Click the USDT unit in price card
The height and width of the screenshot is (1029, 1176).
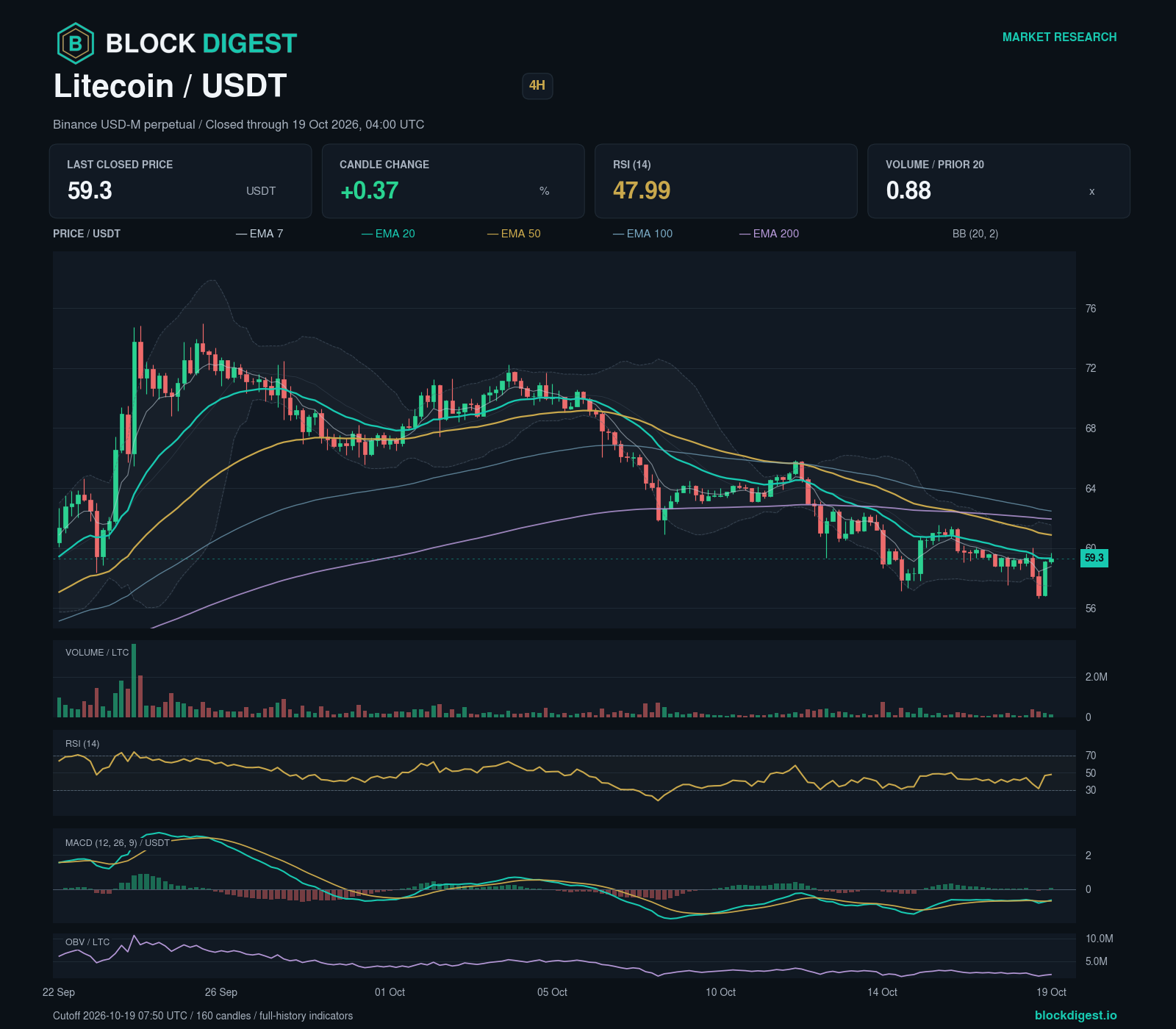click(x=261, y=191)
